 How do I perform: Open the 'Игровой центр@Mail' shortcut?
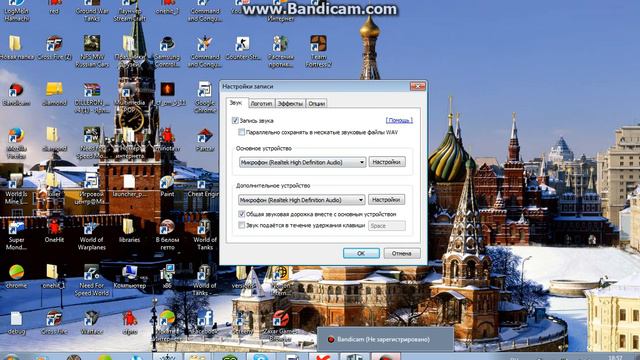[91, 190]
